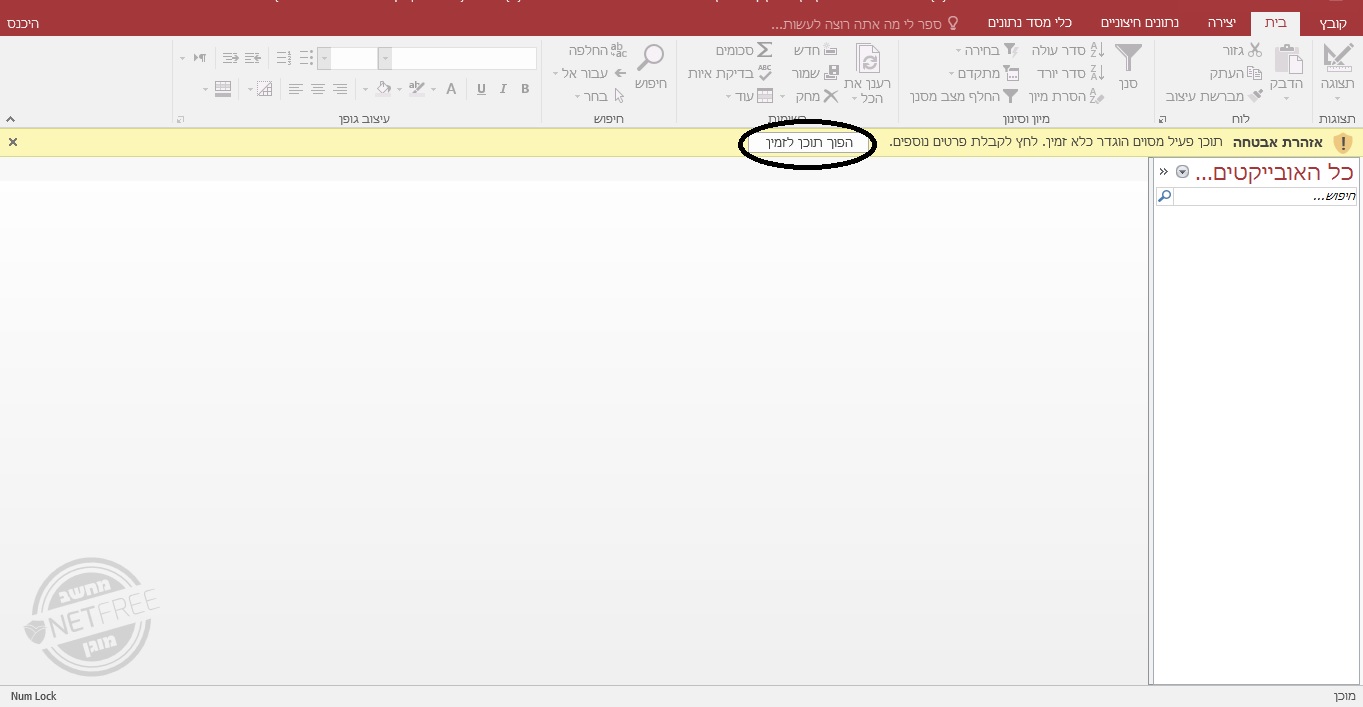Click the הדבק (Paste) icon
1363x707 pixels.
pyautogui.click(x=1287, y=60)
